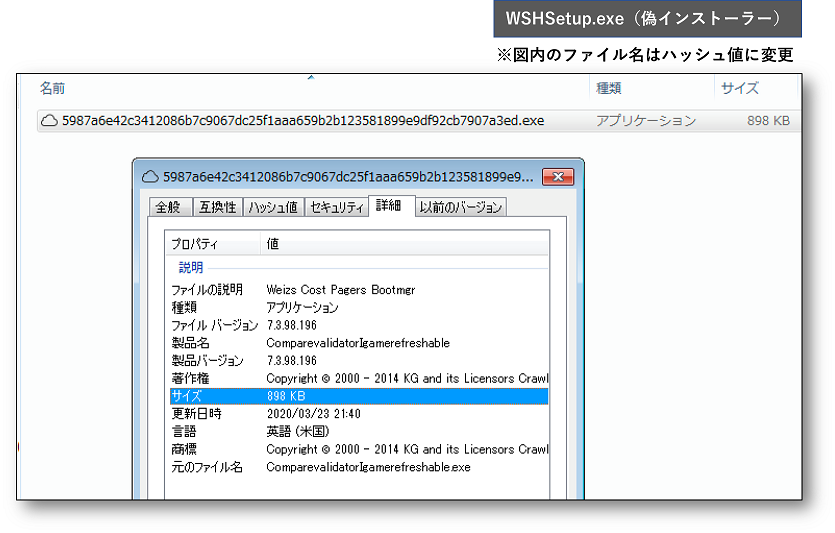Click the sort arrow above the 名前 column
The width and height of the screenshot is (835, 533).
tap(311, 78)
